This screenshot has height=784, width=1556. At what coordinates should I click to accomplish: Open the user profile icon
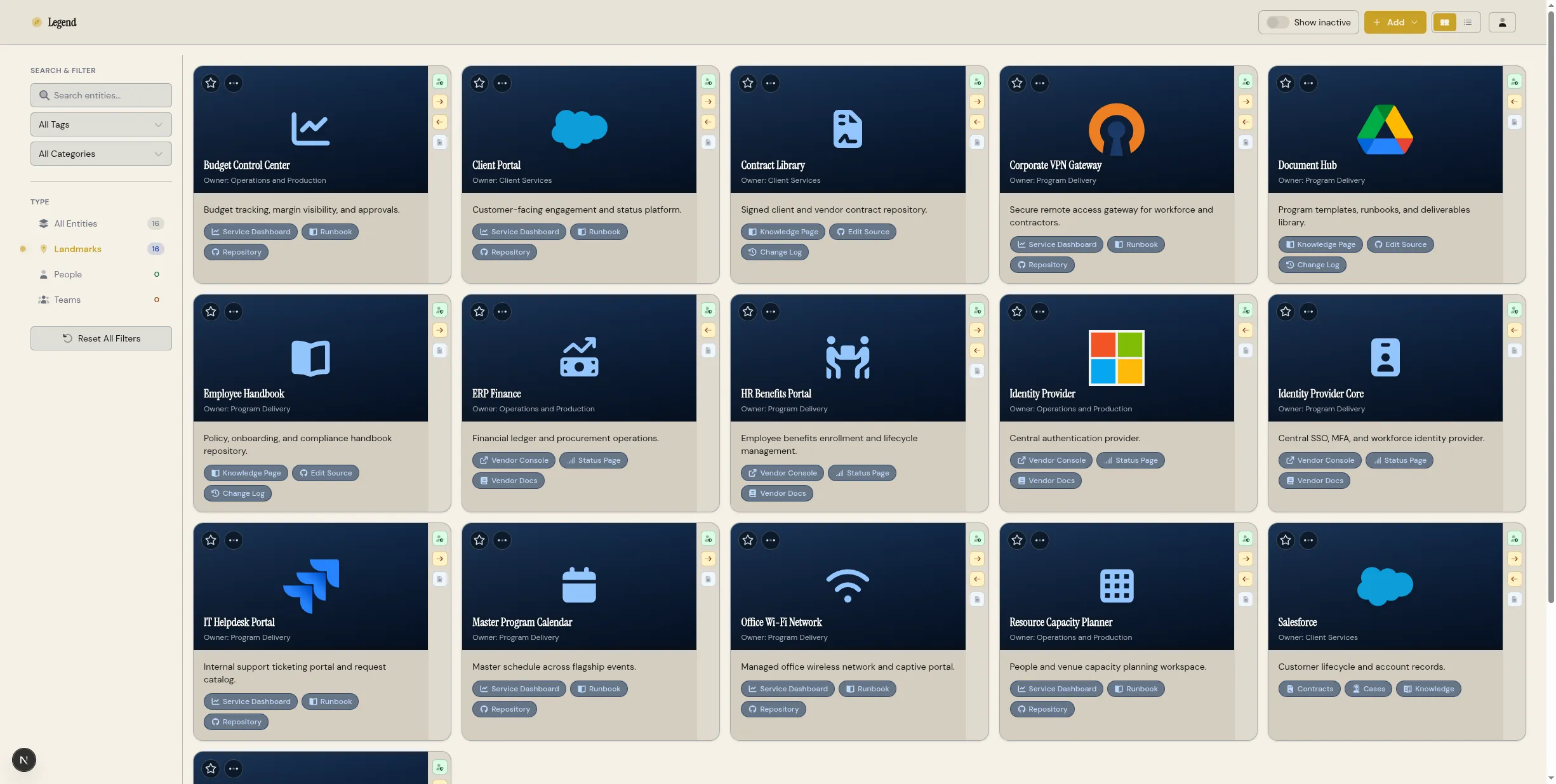[x=1502, y=22]
